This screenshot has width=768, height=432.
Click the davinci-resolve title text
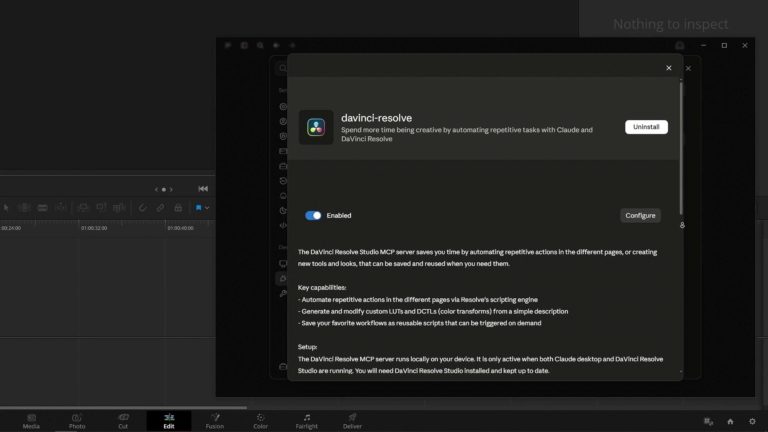click(x=376, y=118)
